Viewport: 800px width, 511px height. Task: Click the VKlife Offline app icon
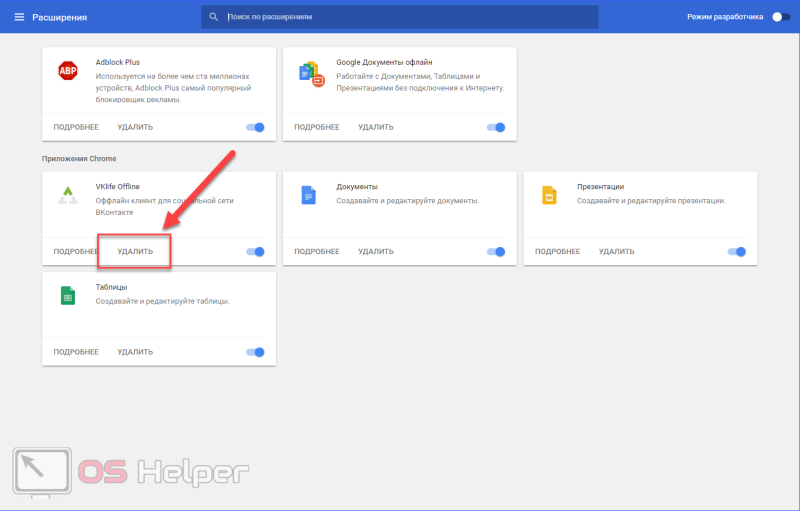[x=68, y=195]
